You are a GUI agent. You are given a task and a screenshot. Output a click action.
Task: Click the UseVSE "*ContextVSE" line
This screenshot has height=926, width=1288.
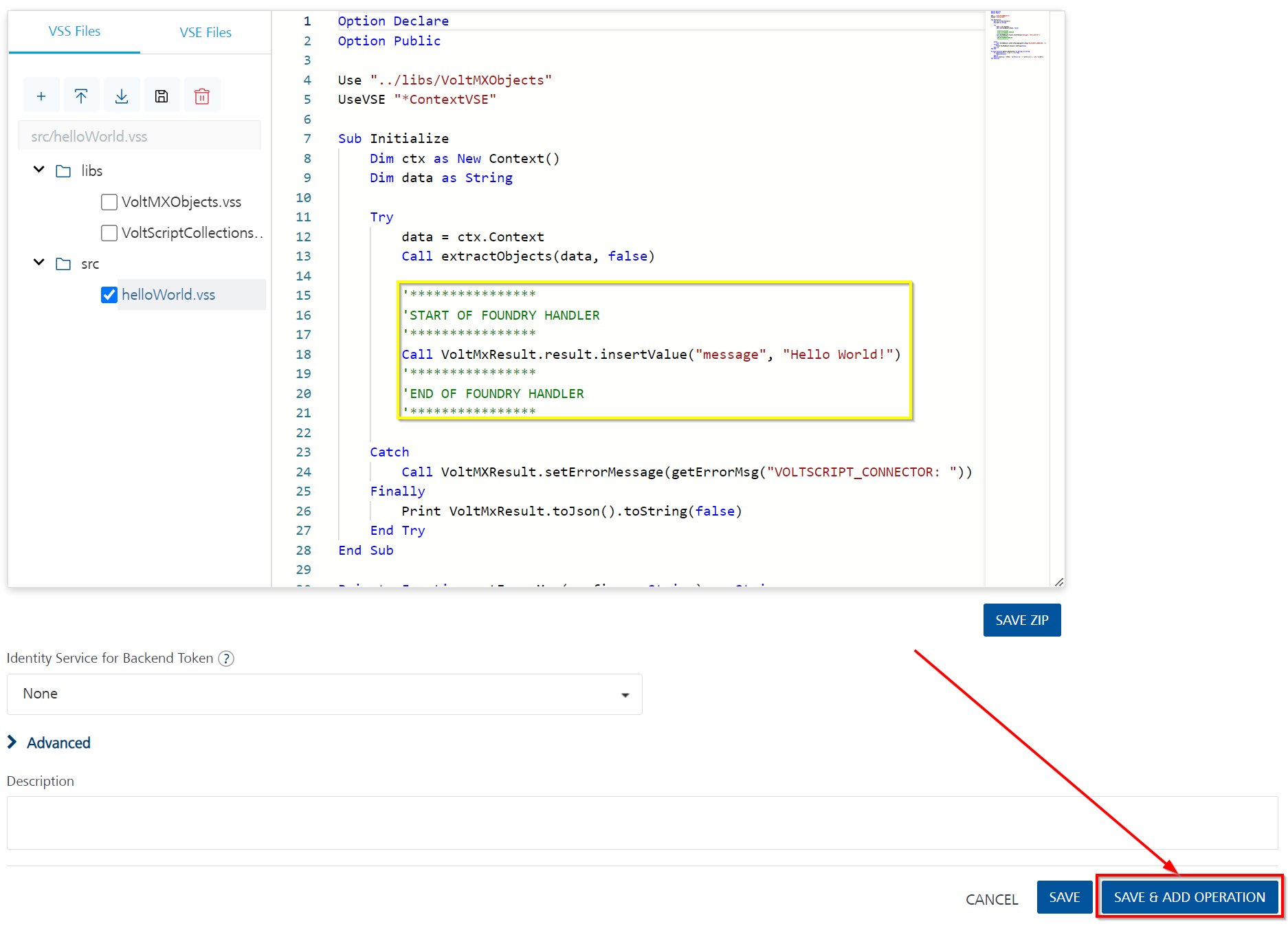click(417, 100)
